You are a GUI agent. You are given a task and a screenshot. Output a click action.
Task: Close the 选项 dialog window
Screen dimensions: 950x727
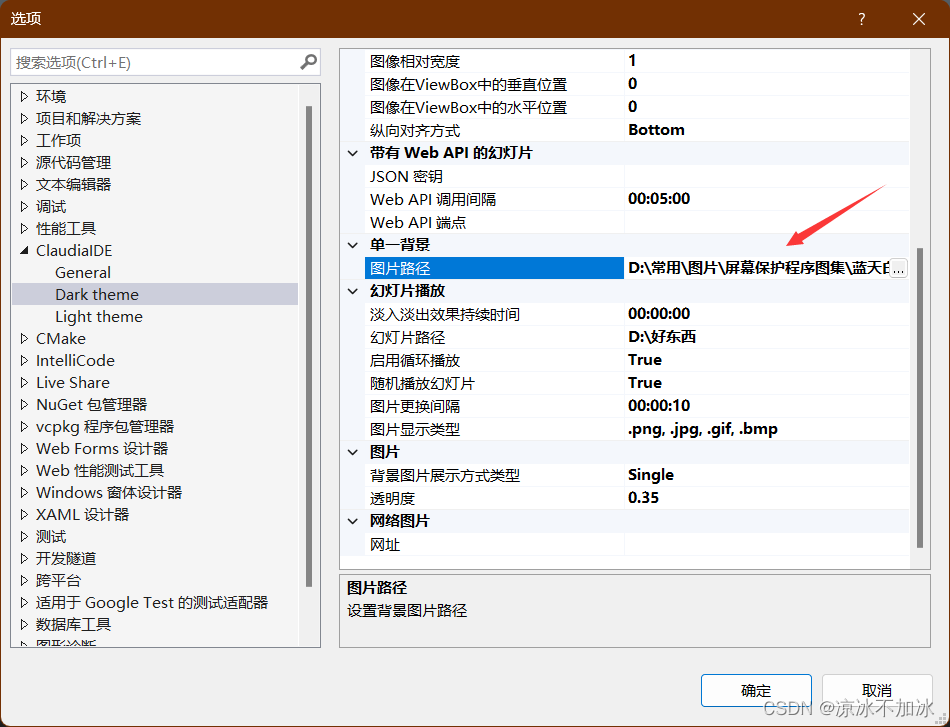pos(918,19)
